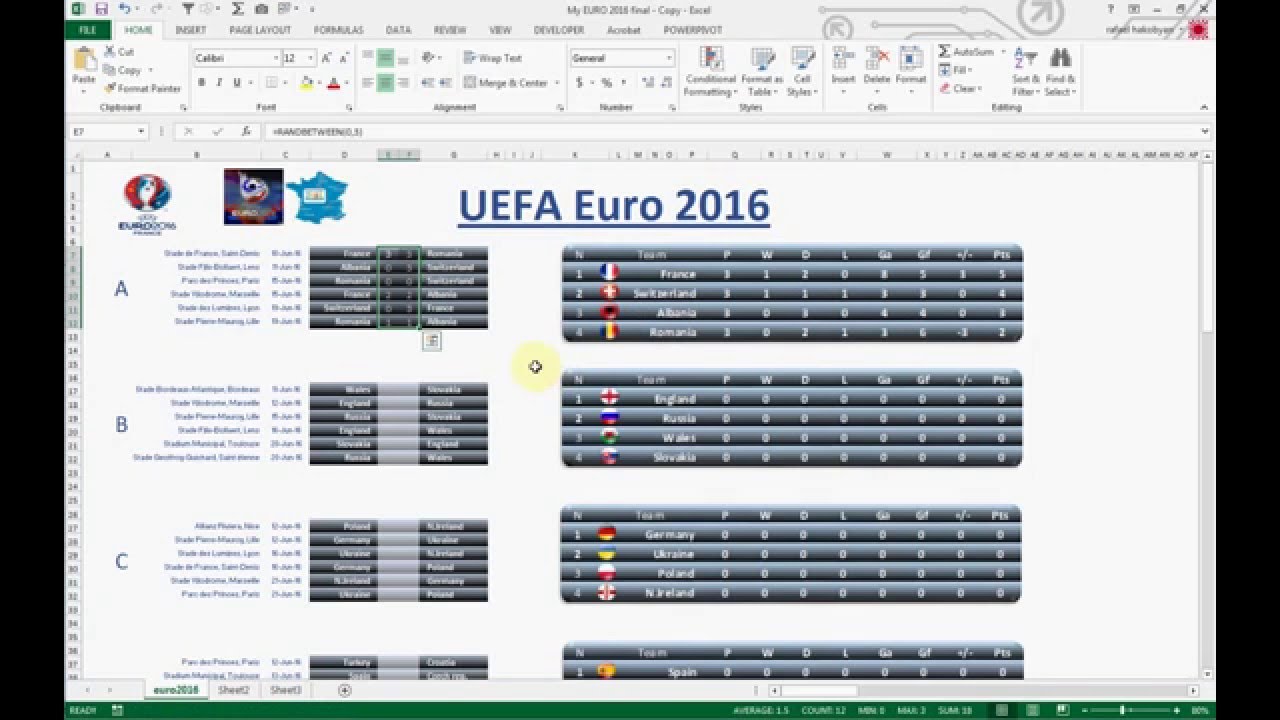Select the Sheet3 worksheet tab
The height and width of the screenshot is (720, 1280).
(x=286, y=690)
